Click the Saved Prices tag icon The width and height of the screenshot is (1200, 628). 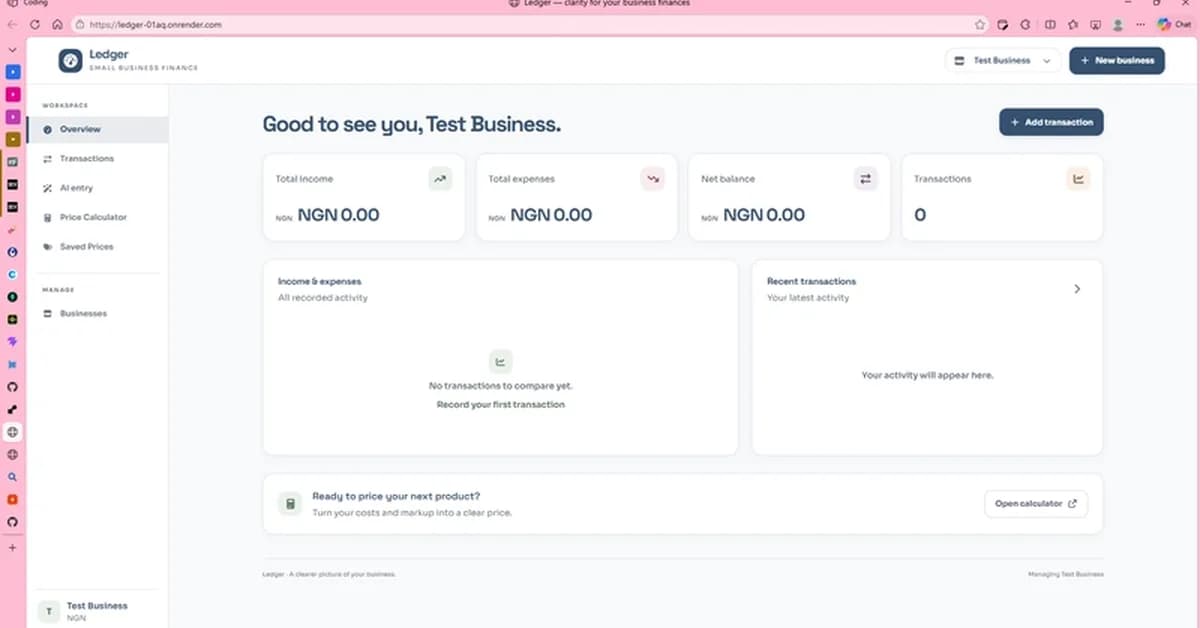48,246
